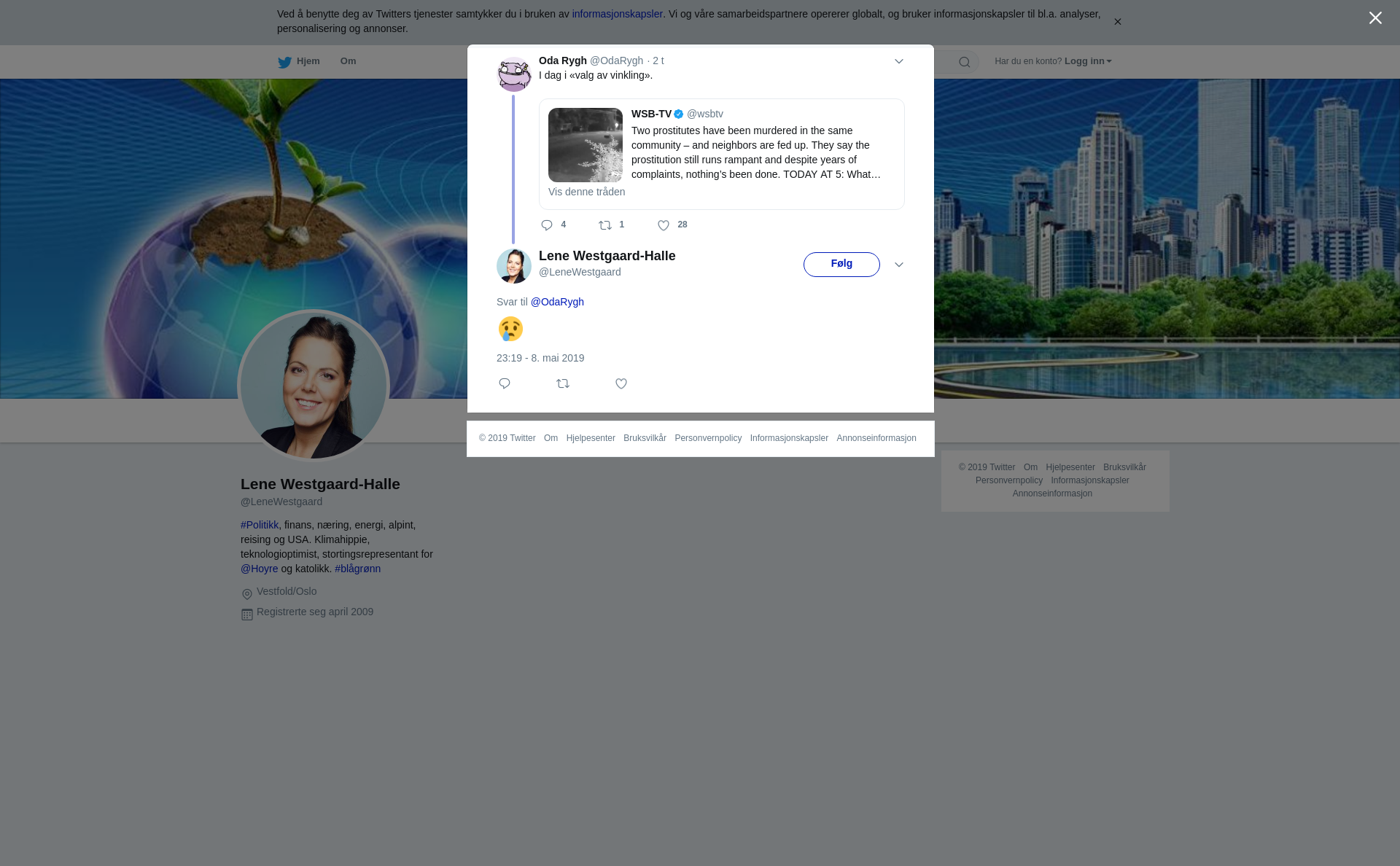1400x866 pixels.
Task: Follow Lene Westgaard-Halle with the Følg button
Action: click(841, 265)
